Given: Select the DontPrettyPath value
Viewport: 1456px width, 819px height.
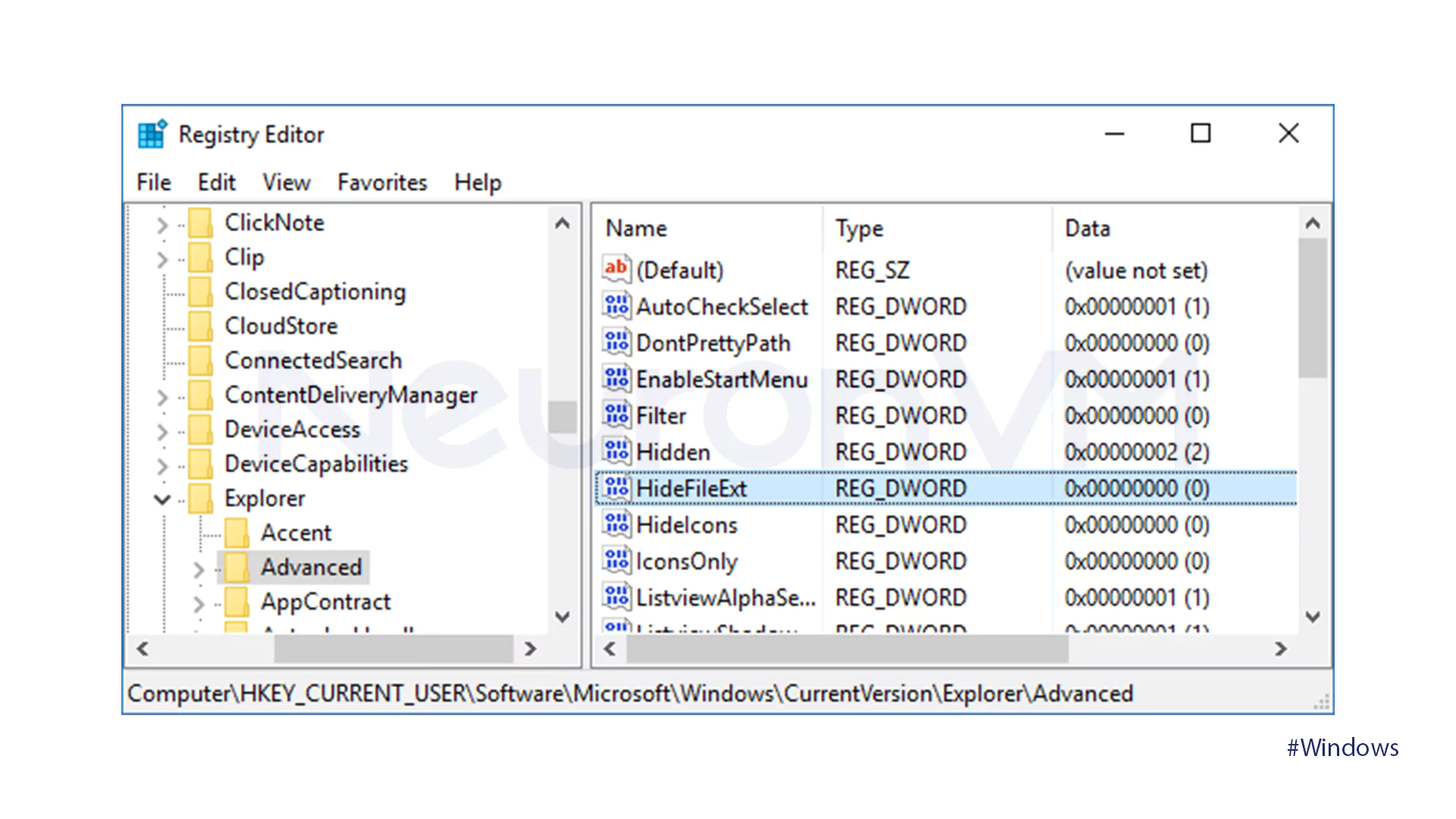Looking at the screenshot, I should tap(714, 342).
